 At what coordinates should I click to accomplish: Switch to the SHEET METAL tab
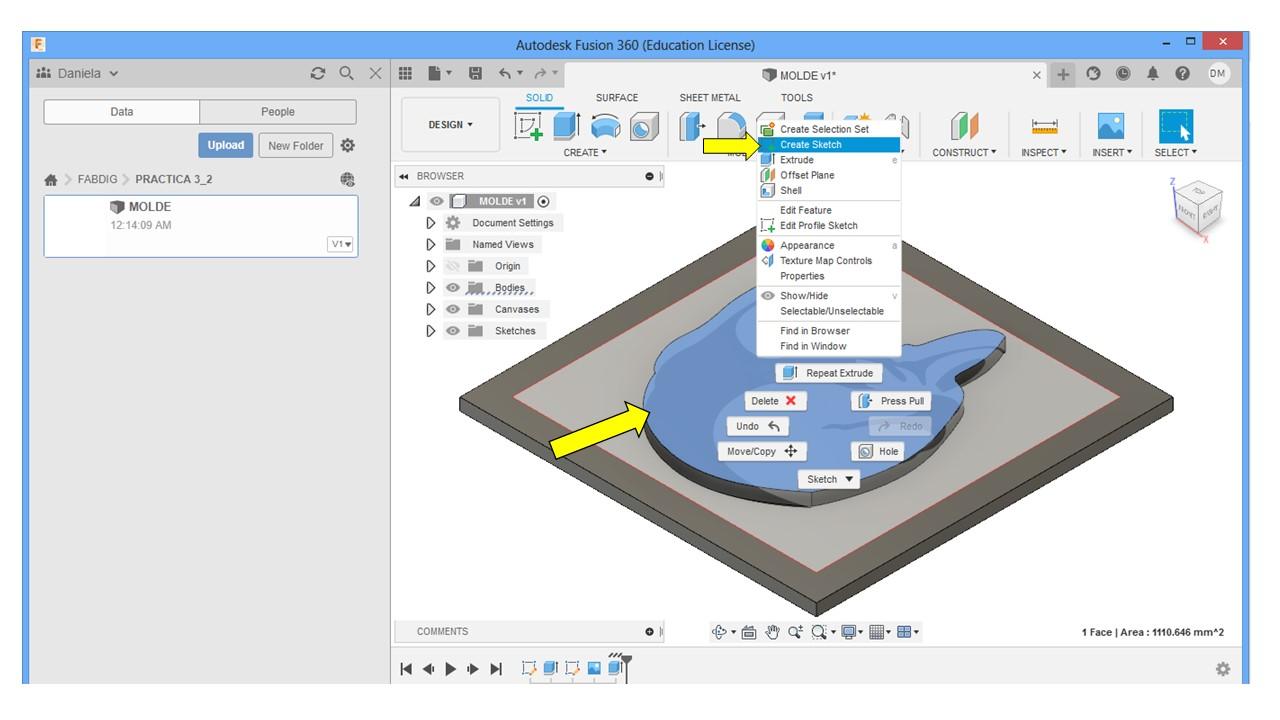(x=710, y=98)
